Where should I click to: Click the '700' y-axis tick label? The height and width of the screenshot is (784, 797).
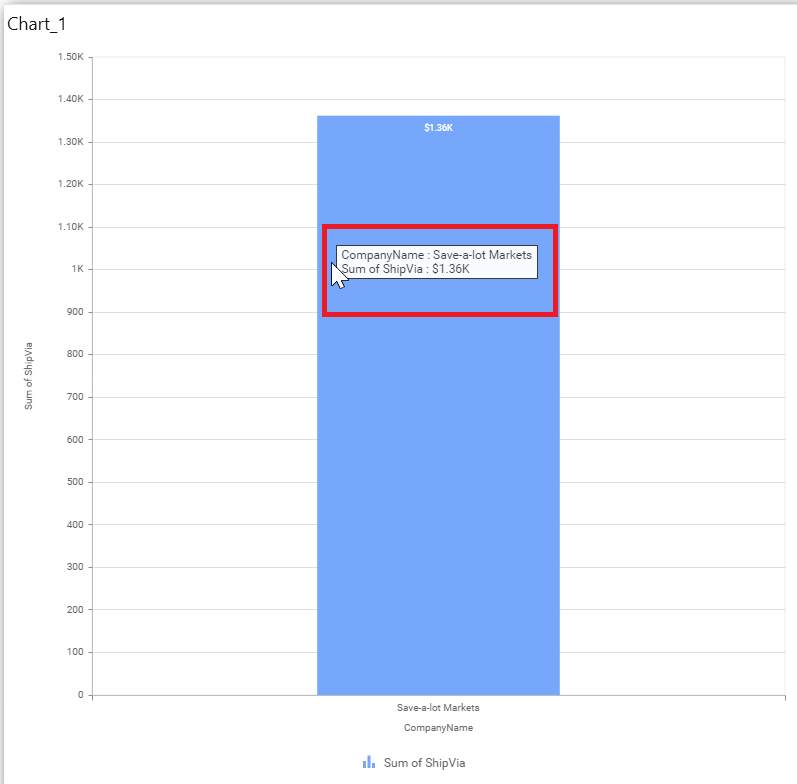click(x=75, y=397)
